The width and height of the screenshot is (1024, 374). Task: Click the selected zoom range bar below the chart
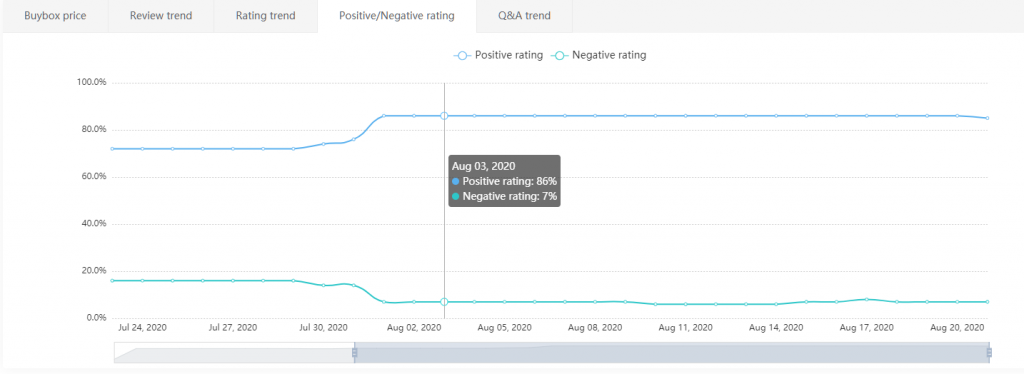(671, 352)
